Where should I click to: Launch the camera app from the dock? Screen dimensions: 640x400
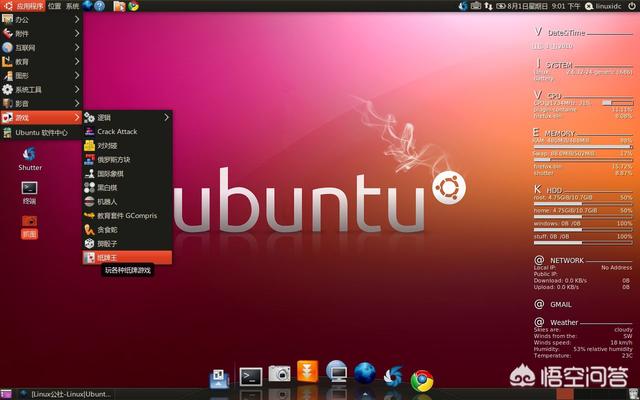click(x=280, y=373)
